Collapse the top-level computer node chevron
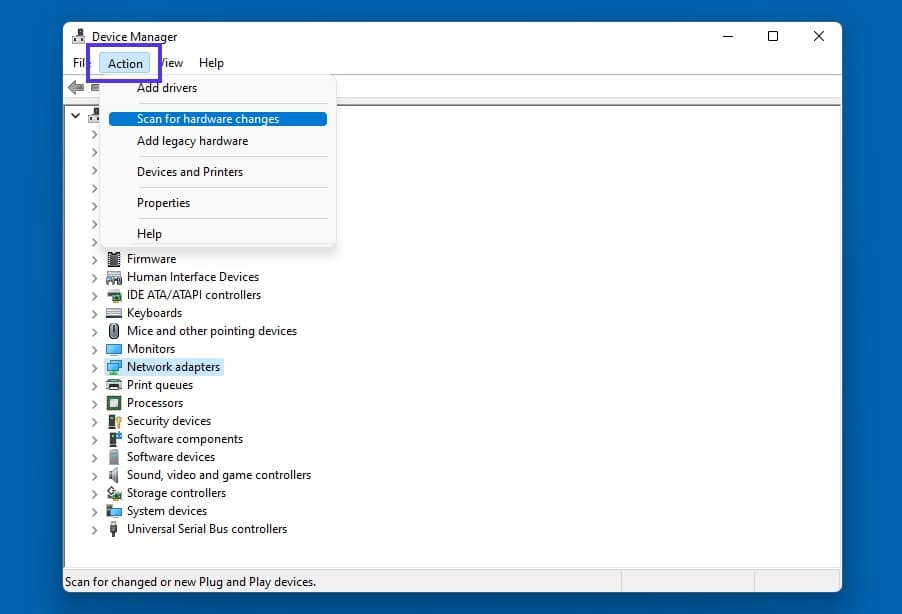The height and width of the screenshot is (614, 902). point(77,115)
